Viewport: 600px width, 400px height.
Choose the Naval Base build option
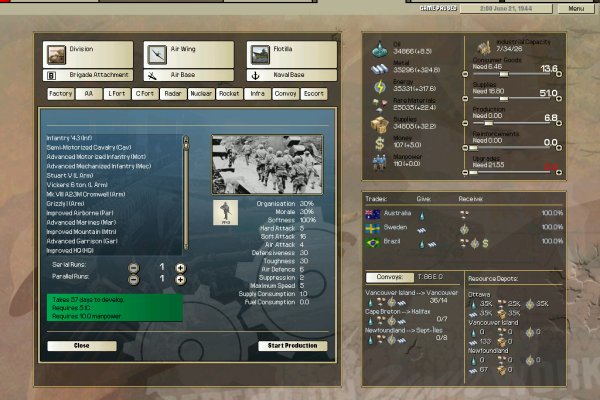(292, 75)
